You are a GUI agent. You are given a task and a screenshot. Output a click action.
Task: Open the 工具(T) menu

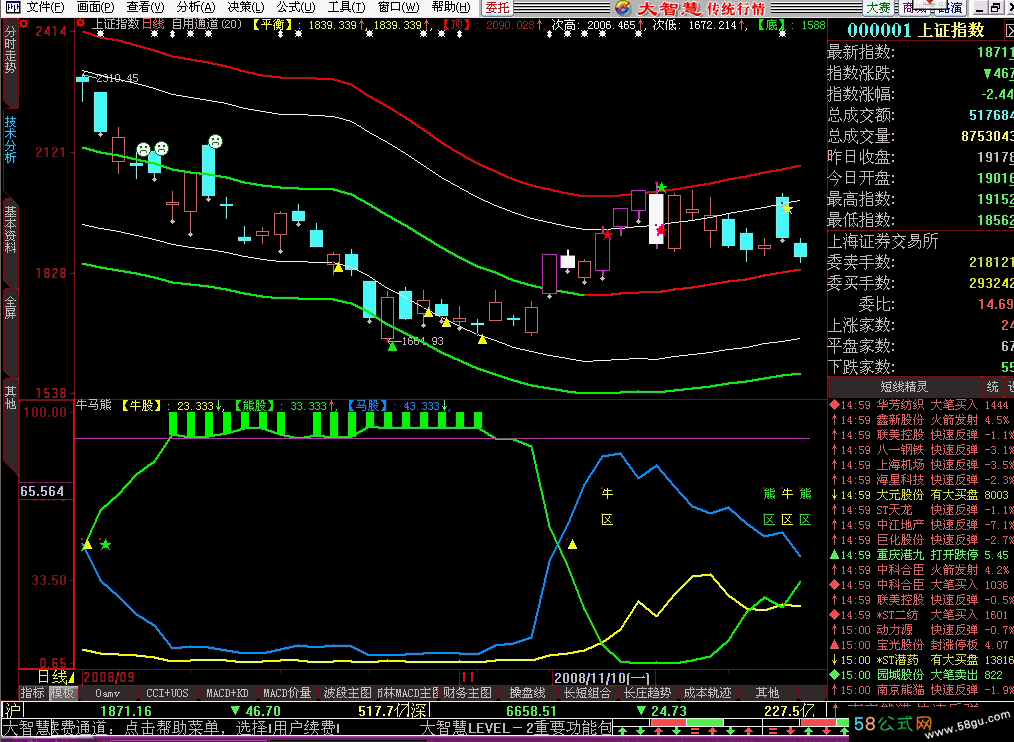tap(346, 8)
